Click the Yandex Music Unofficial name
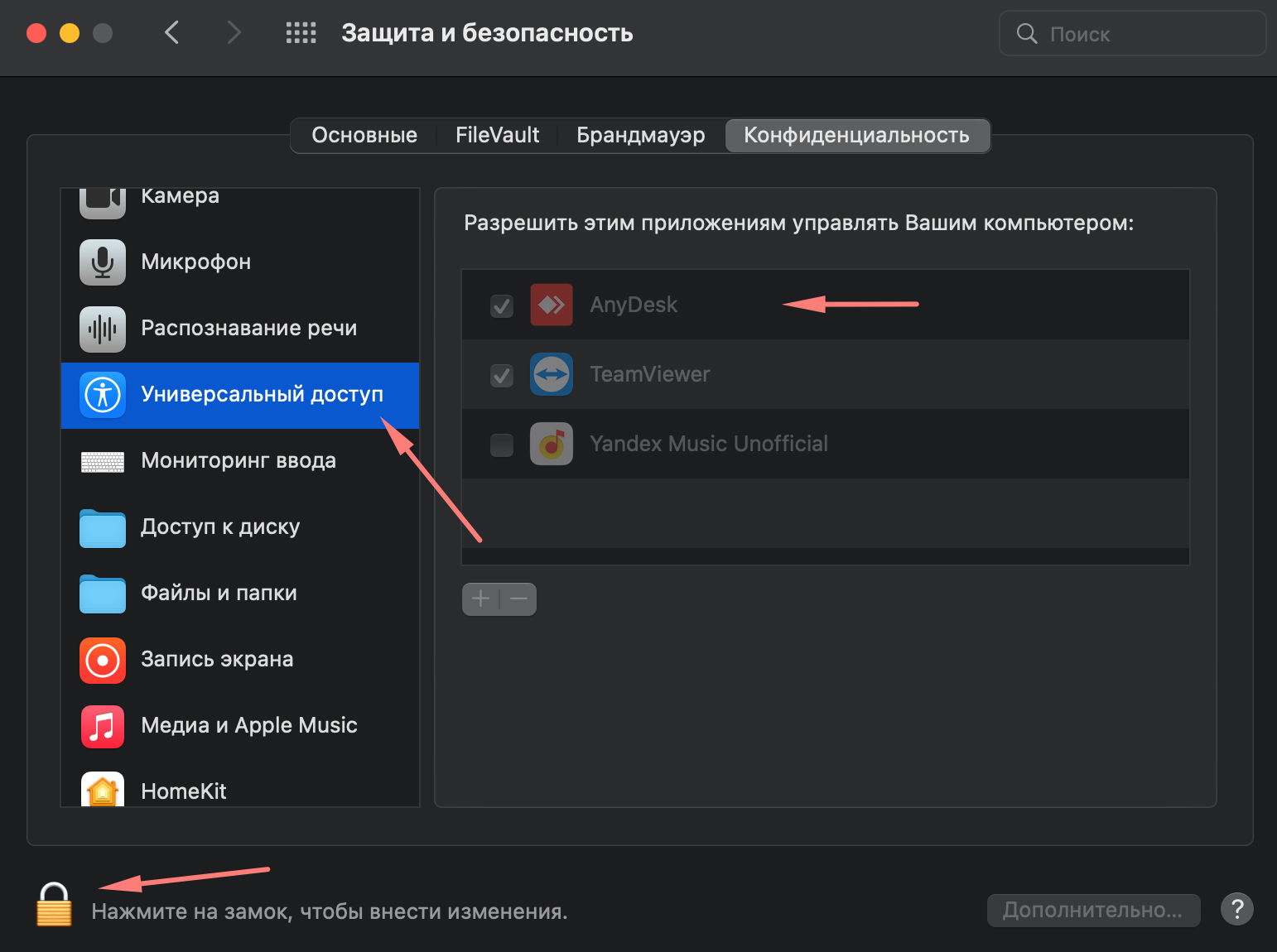This screenshot has width=1277, height=952. click(709, 444)
